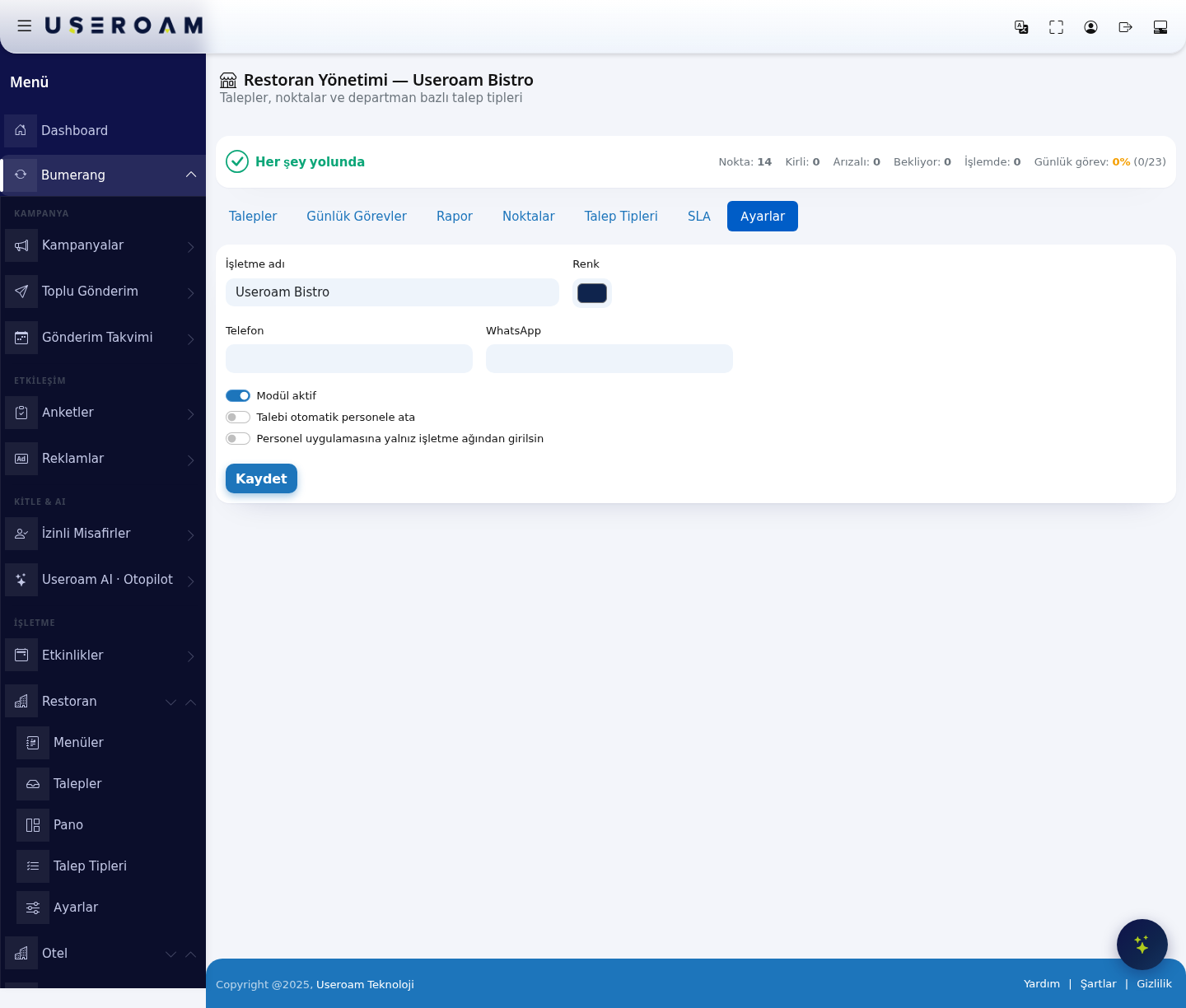Click the green checkmark status icon

coord(237,161)
